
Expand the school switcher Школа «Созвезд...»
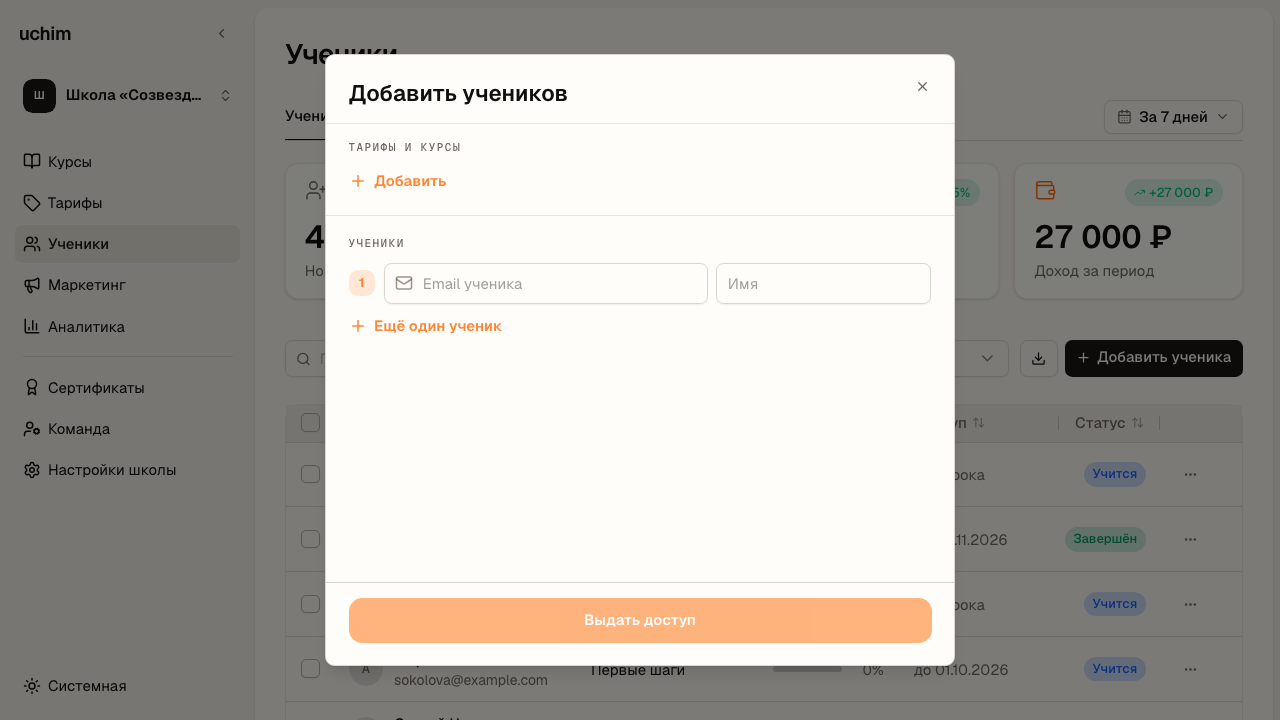[127, 96]
